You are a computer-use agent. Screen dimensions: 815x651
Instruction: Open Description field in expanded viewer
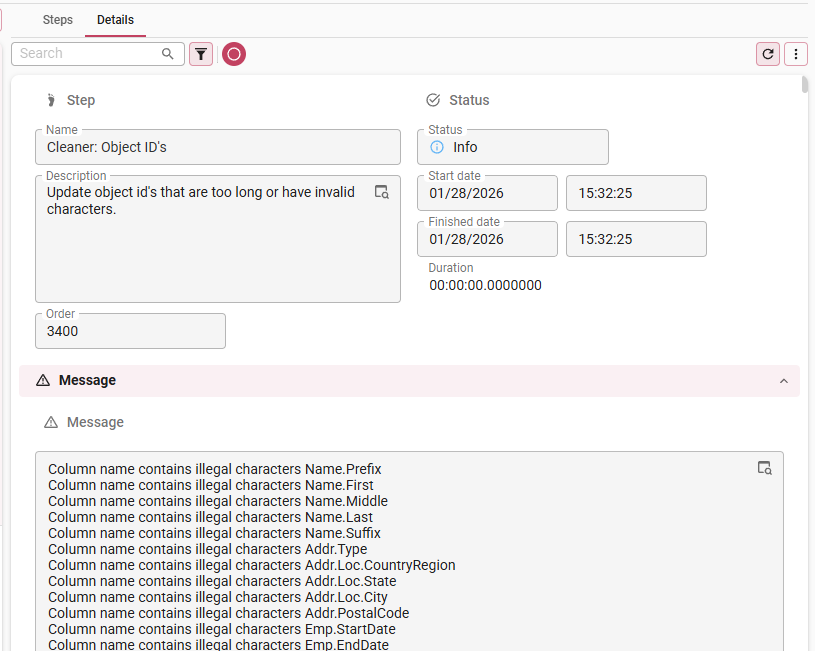381,192
